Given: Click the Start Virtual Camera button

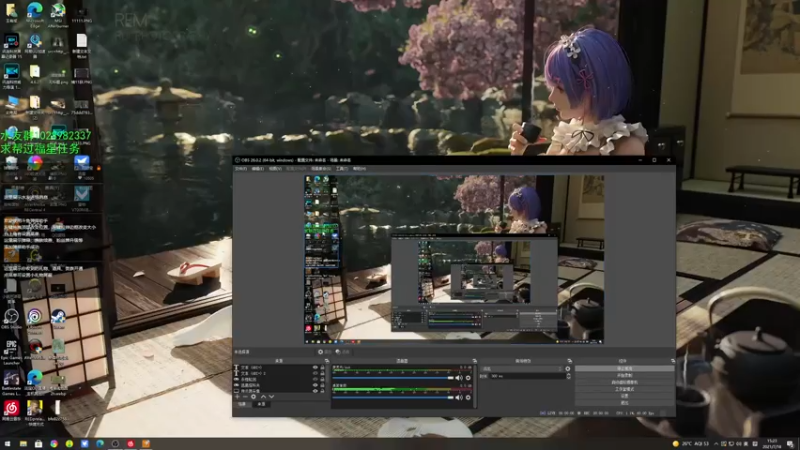Looking at the screenshot, I should pyautogui.click(x=624, y=382).
